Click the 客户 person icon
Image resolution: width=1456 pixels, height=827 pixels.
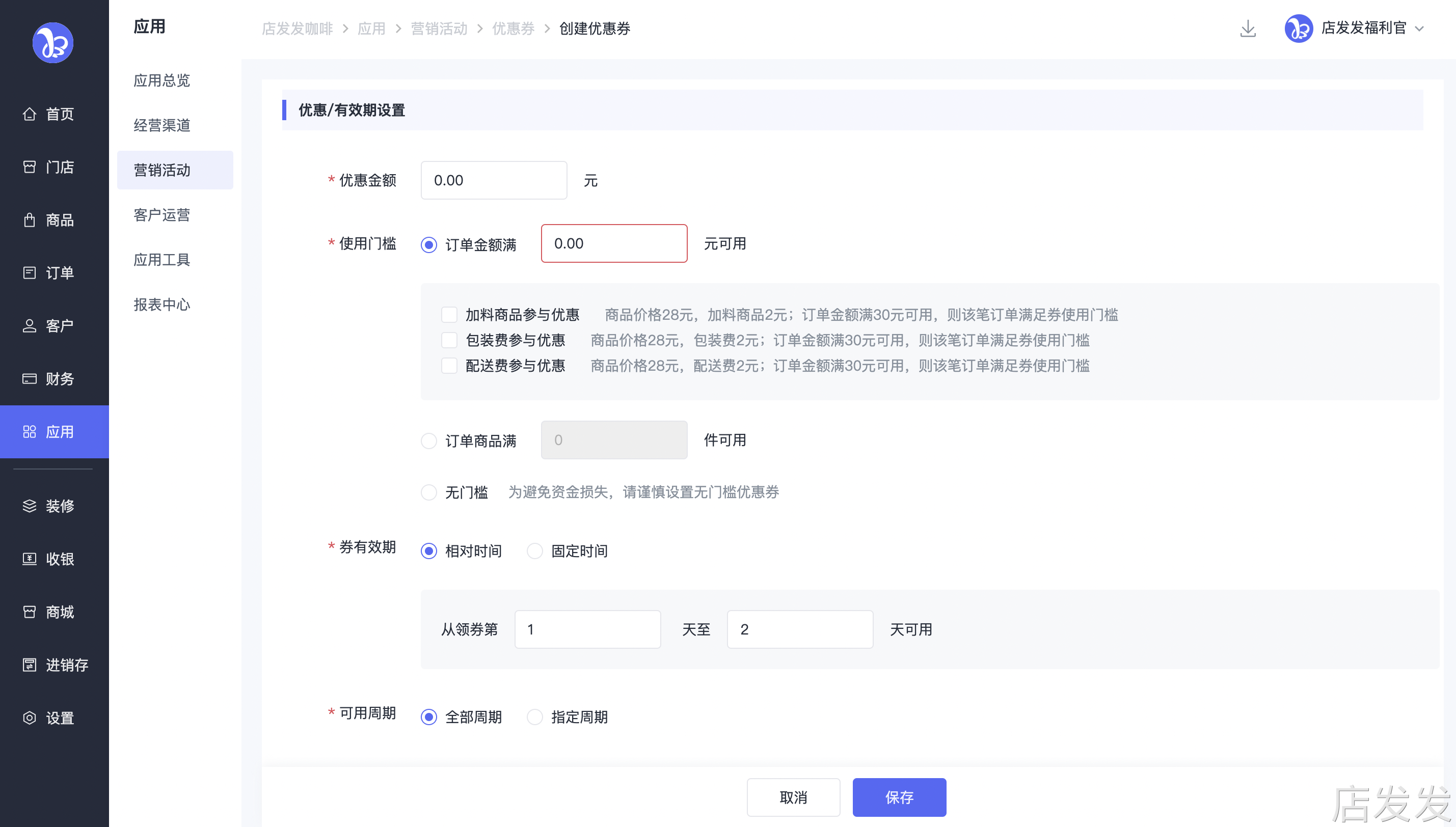pyautogui.click(x=30, y=326)
